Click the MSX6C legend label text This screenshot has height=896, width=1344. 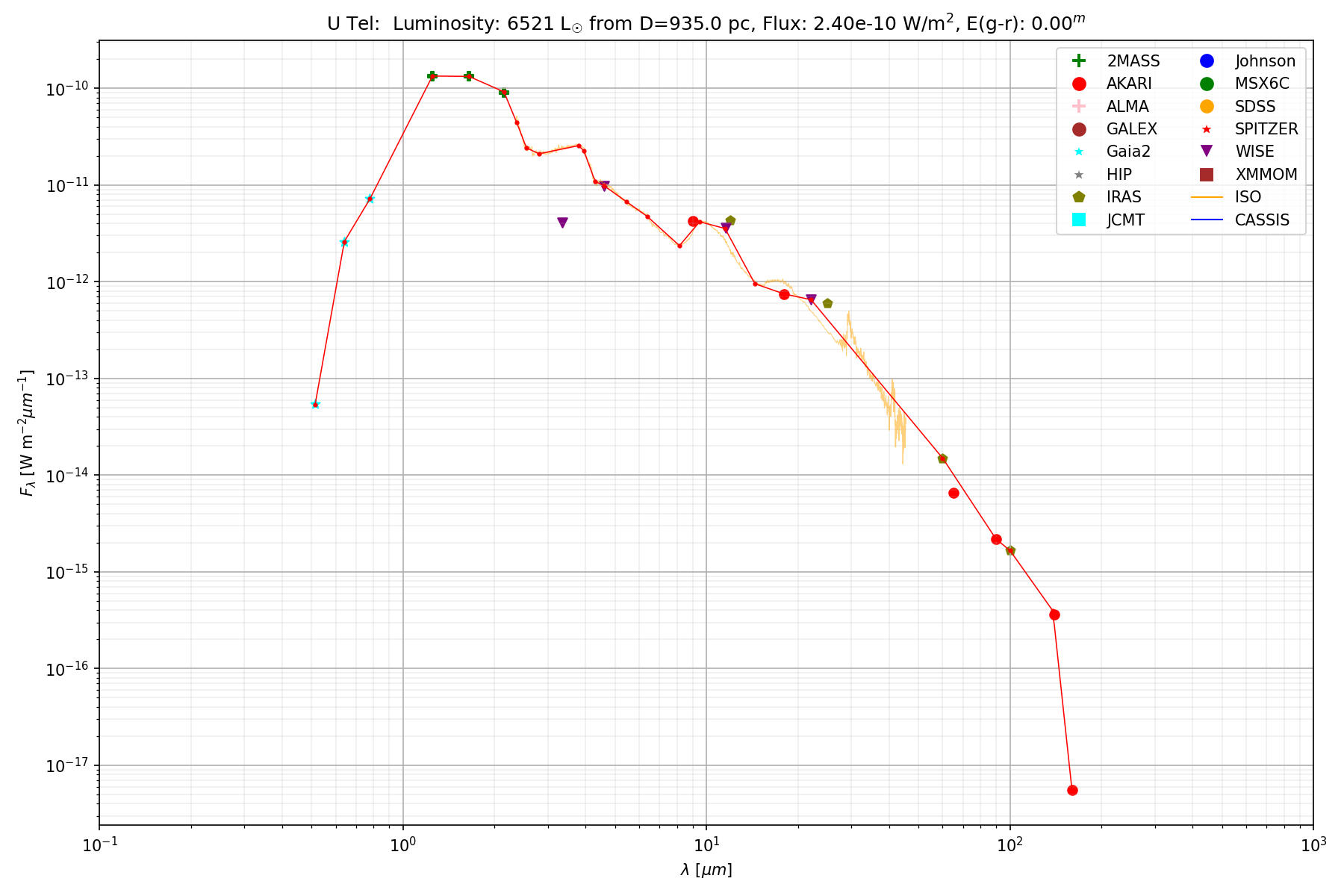tap(1262, 84)
